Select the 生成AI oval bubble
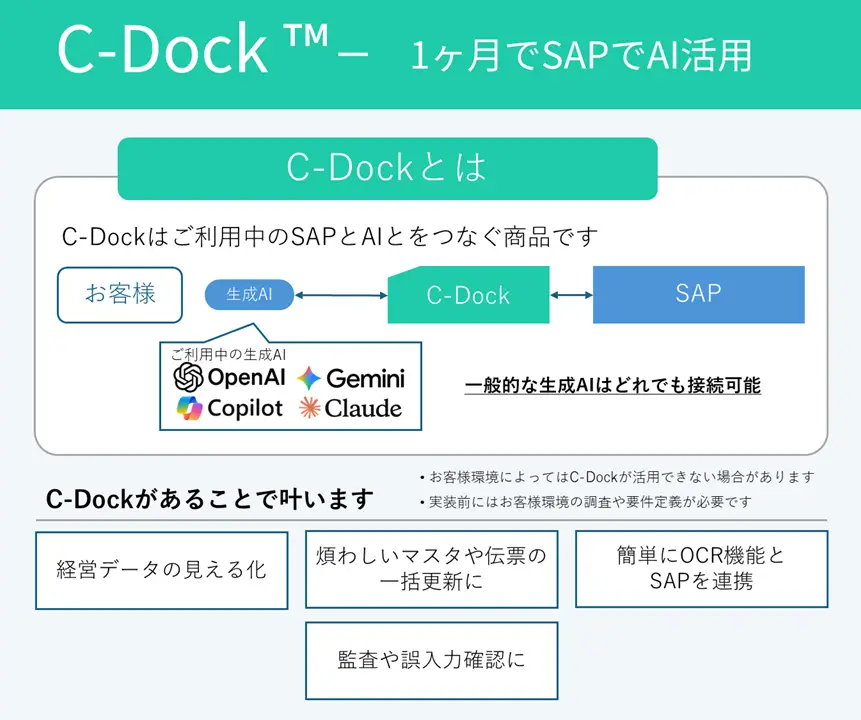The height and width of the screenshot is (720, 861). [x=249, y=295]
